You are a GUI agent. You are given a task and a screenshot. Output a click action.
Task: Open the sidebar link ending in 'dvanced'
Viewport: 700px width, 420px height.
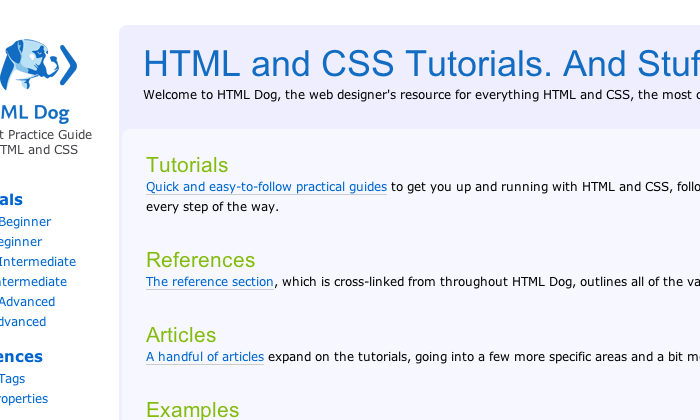tap(23, 322)
